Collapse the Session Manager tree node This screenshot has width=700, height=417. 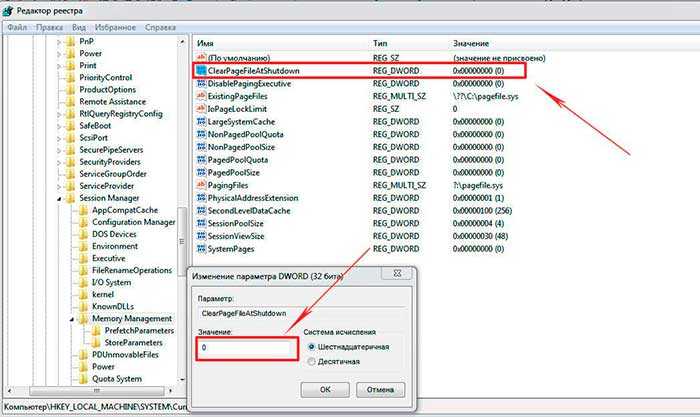click(x=59, y=199)
